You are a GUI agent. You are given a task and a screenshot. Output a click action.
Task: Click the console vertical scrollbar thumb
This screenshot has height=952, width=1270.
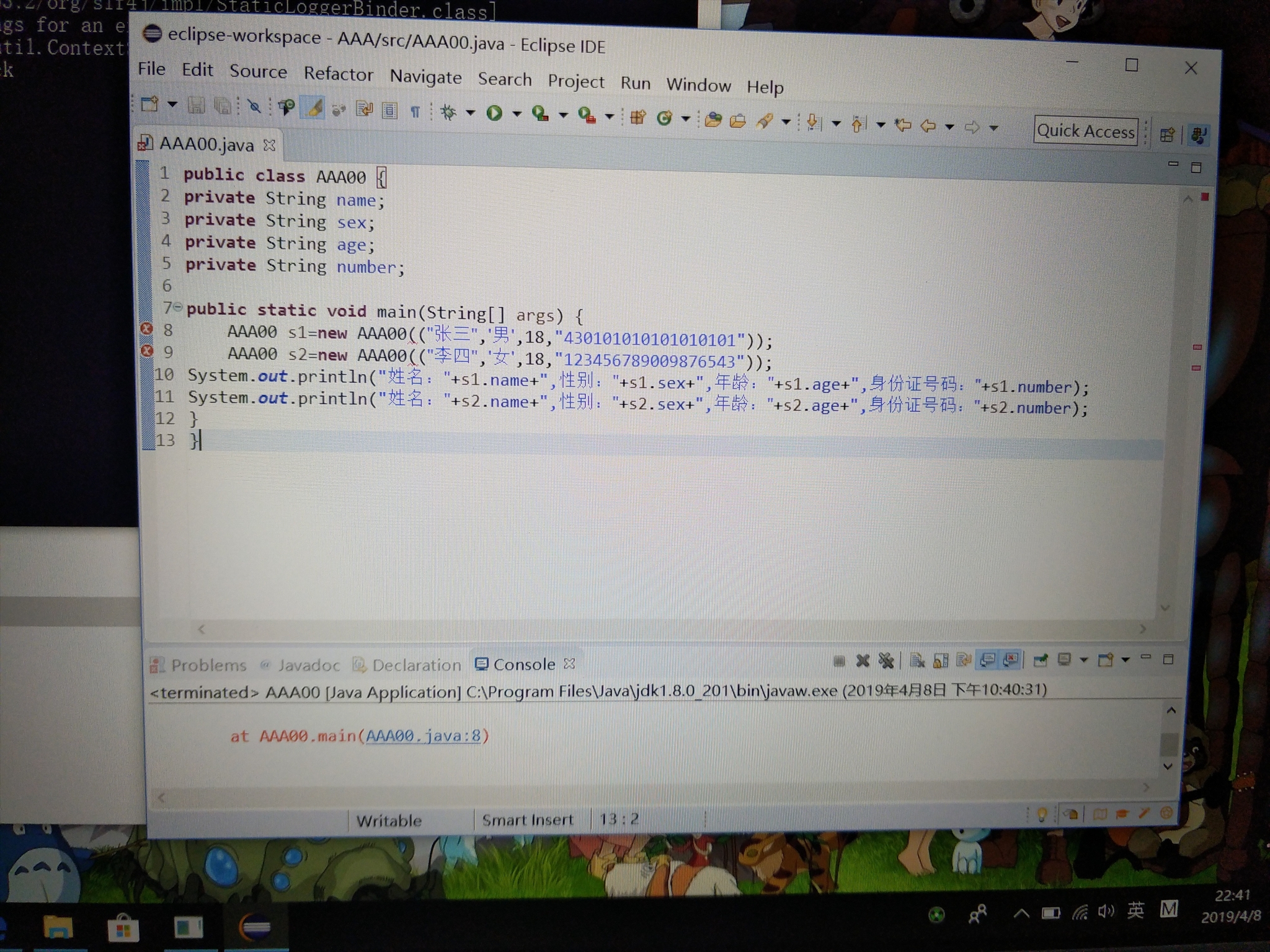(1168, 744)
